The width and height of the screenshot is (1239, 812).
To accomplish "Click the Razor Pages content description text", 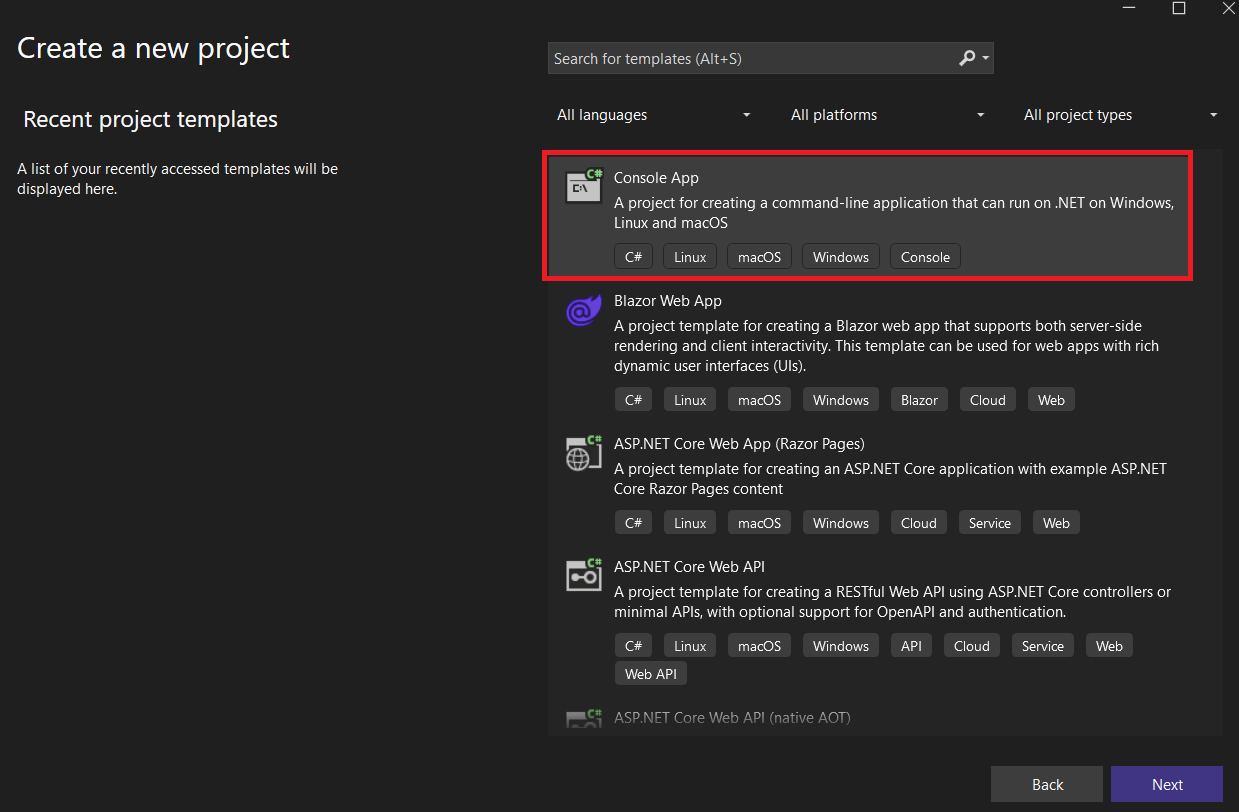I will click(890, 479).
